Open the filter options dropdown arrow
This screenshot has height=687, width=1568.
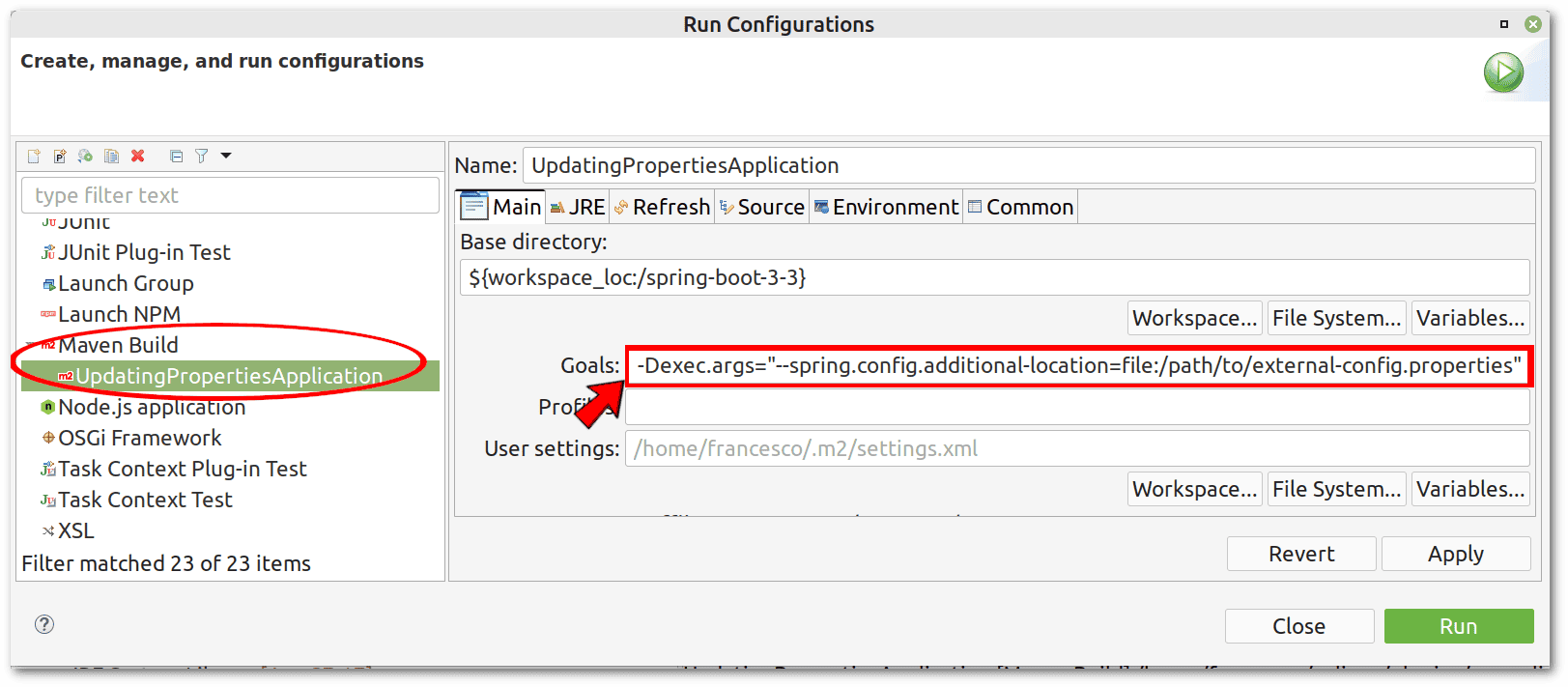tap(226, 156)
